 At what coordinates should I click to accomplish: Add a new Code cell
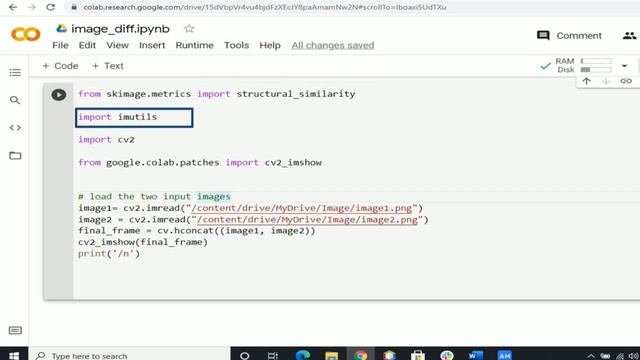click(x=60, y=66)
